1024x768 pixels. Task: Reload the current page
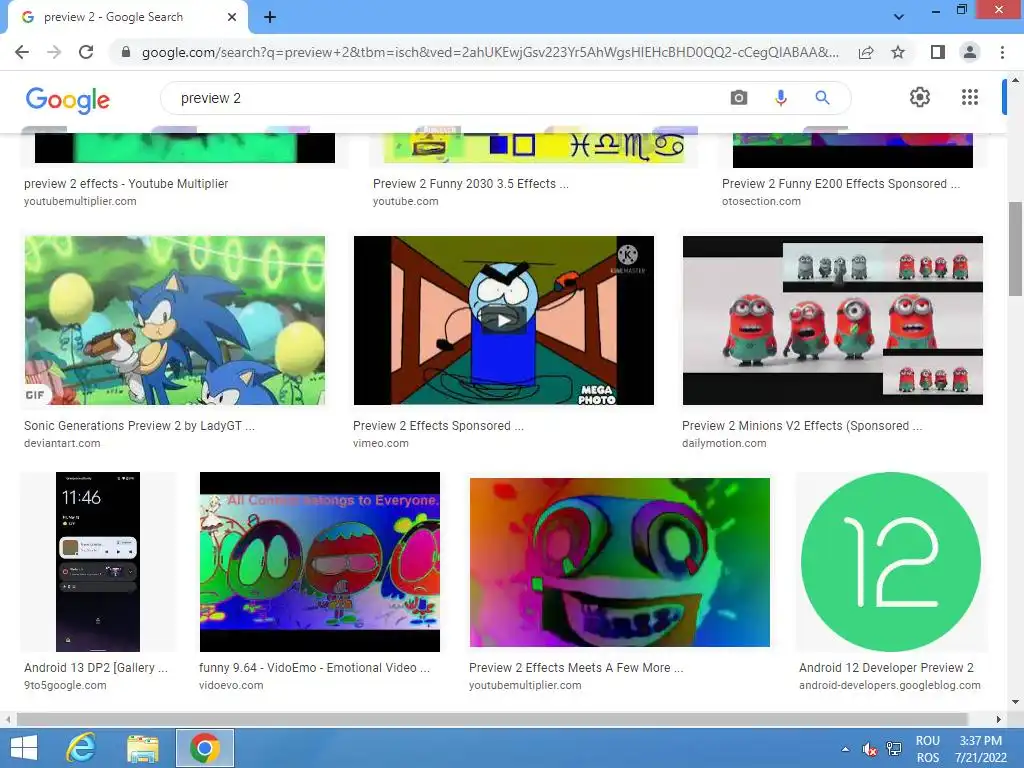click(86, 52)
